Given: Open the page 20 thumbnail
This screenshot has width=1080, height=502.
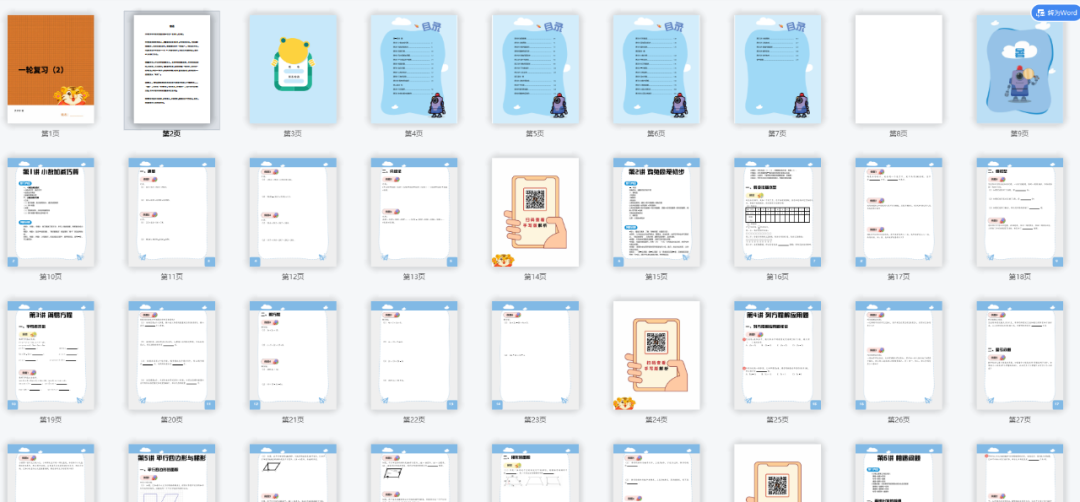Looking at the screenshot, I should (x=172, y=355).
